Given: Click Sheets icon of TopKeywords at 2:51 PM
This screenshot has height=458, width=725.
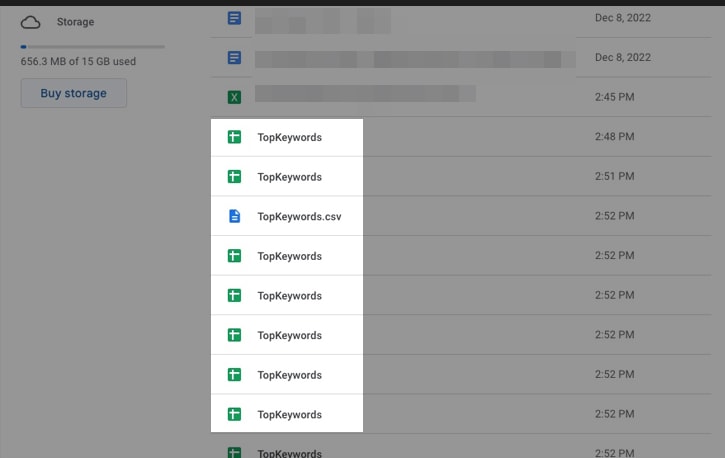Looking at the screenshot, I should point(234,177).
